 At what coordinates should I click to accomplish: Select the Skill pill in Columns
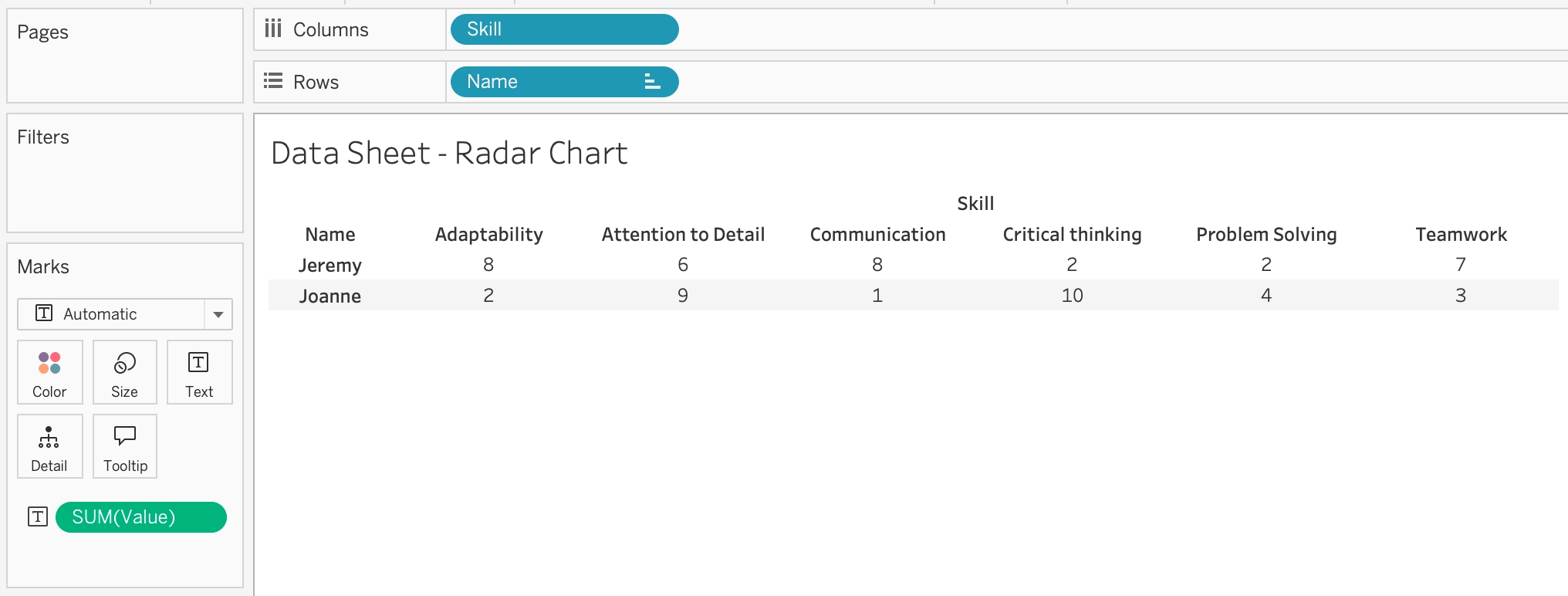563,29
